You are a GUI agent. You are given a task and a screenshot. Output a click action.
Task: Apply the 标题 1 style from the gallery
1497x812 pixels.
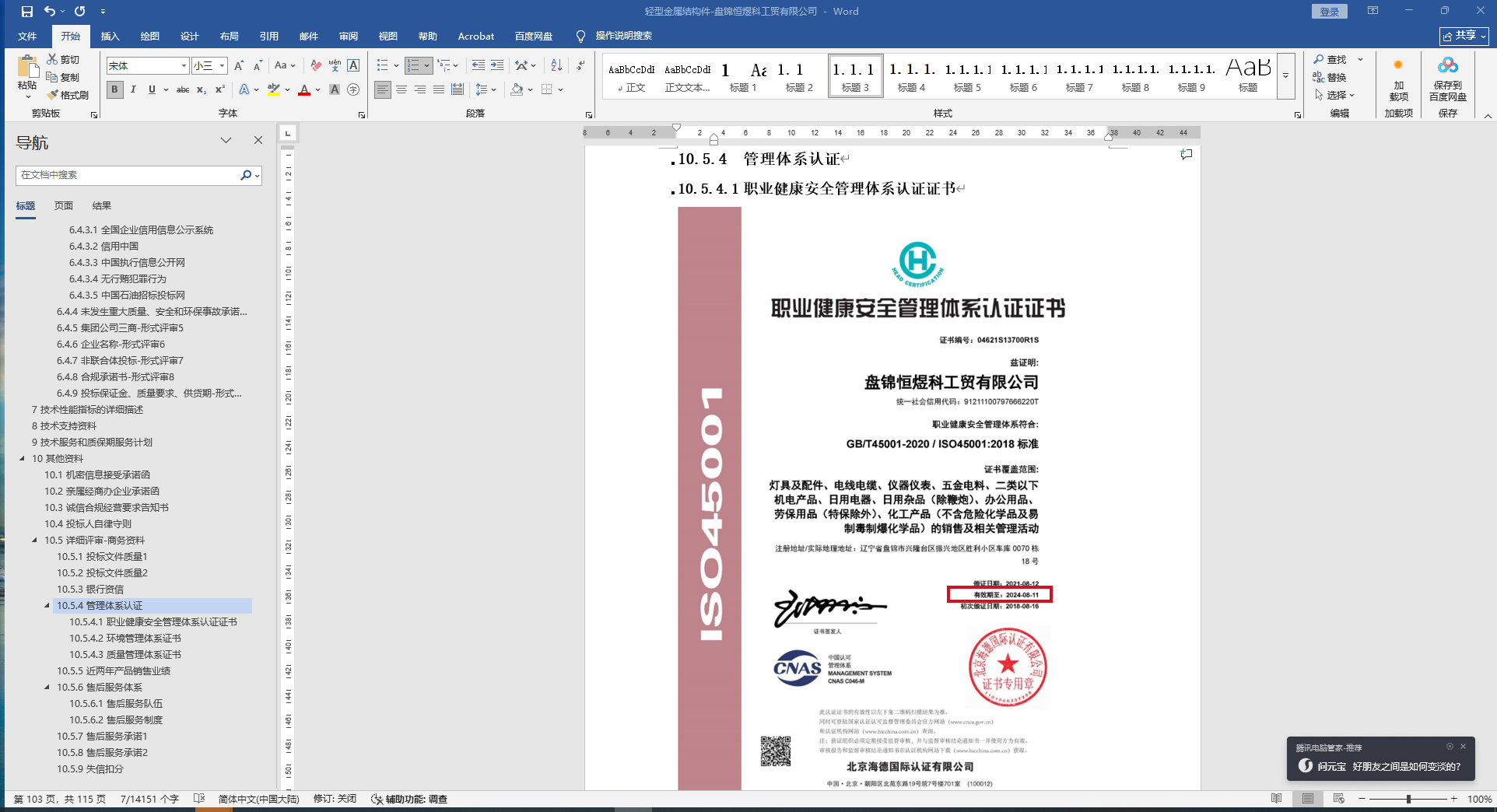pos(743,76)
